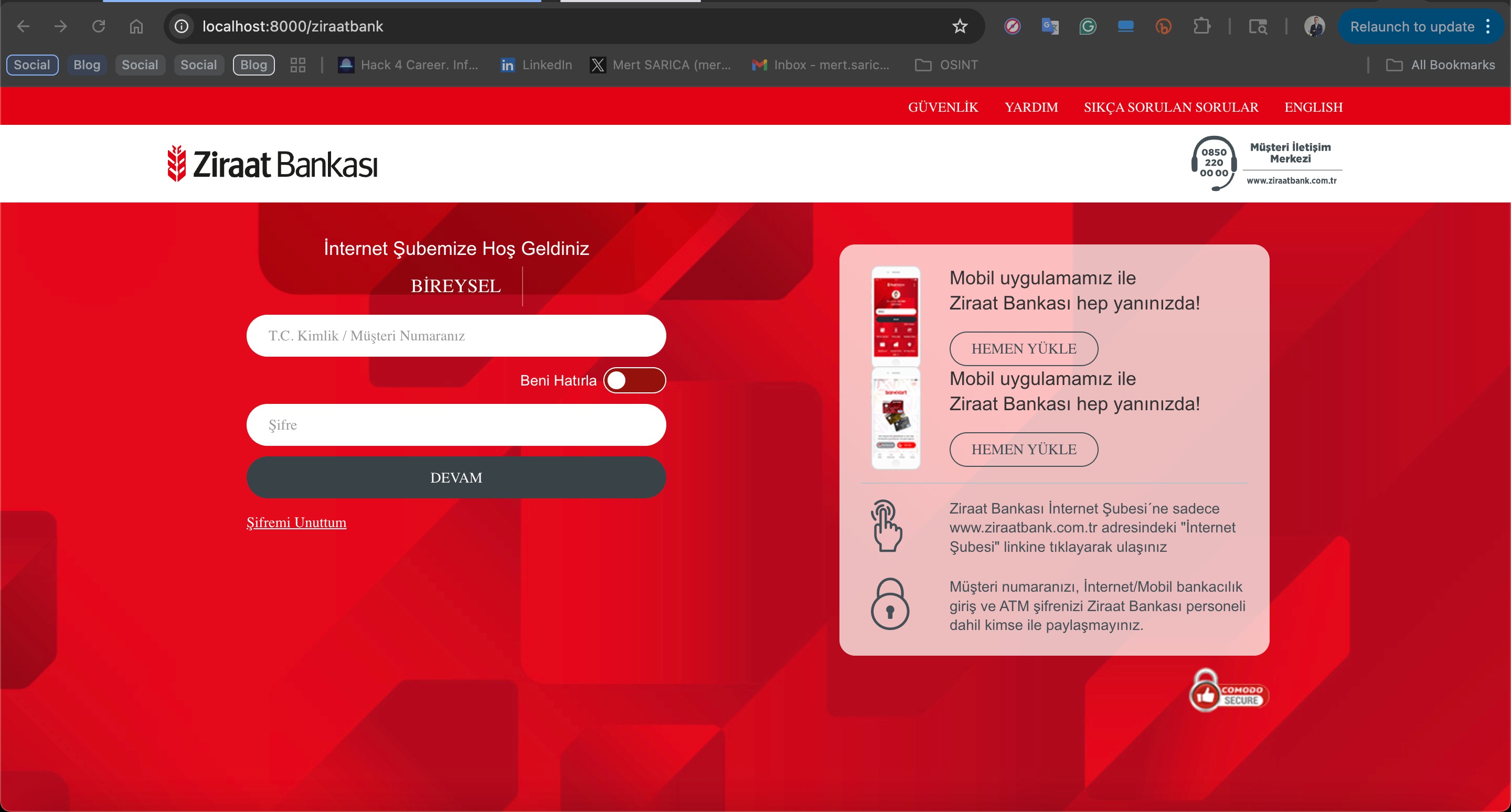This screenshot has width=1511, height=812.
Task: Open the first Social bookmark group
Action: click(x=32, y=65)
